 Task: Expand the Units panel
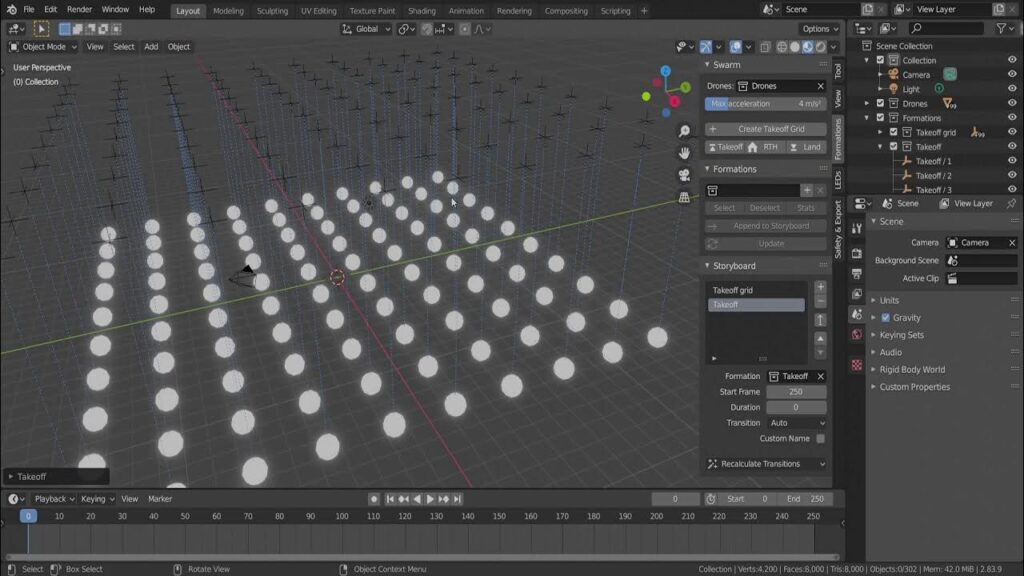point(889,300)
